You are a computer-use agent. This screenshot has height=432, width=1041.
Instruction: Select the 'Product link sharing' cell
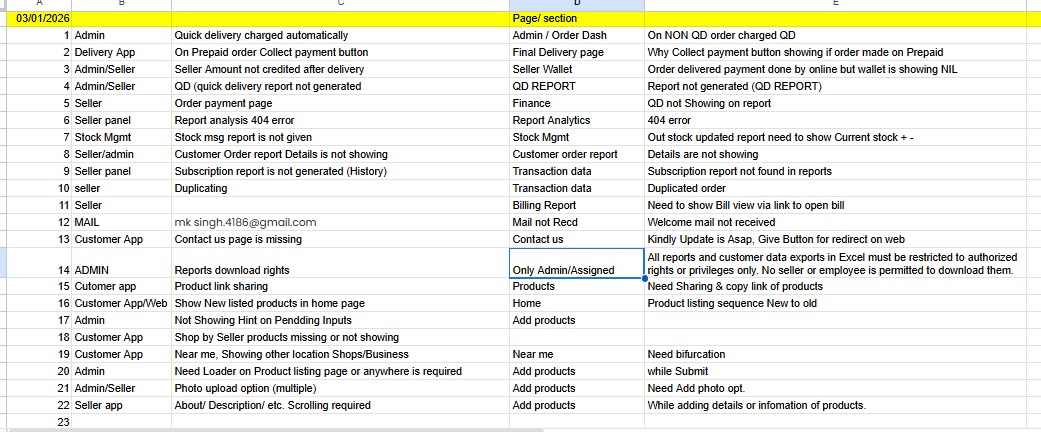pyautogui.click(x=340, y=287)
